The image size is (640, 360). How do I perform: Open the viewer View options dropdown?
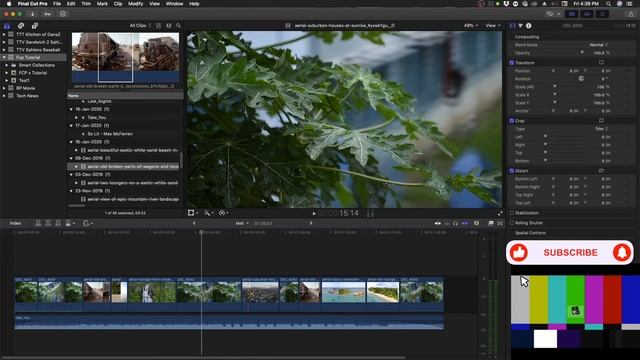pos(493,25)
